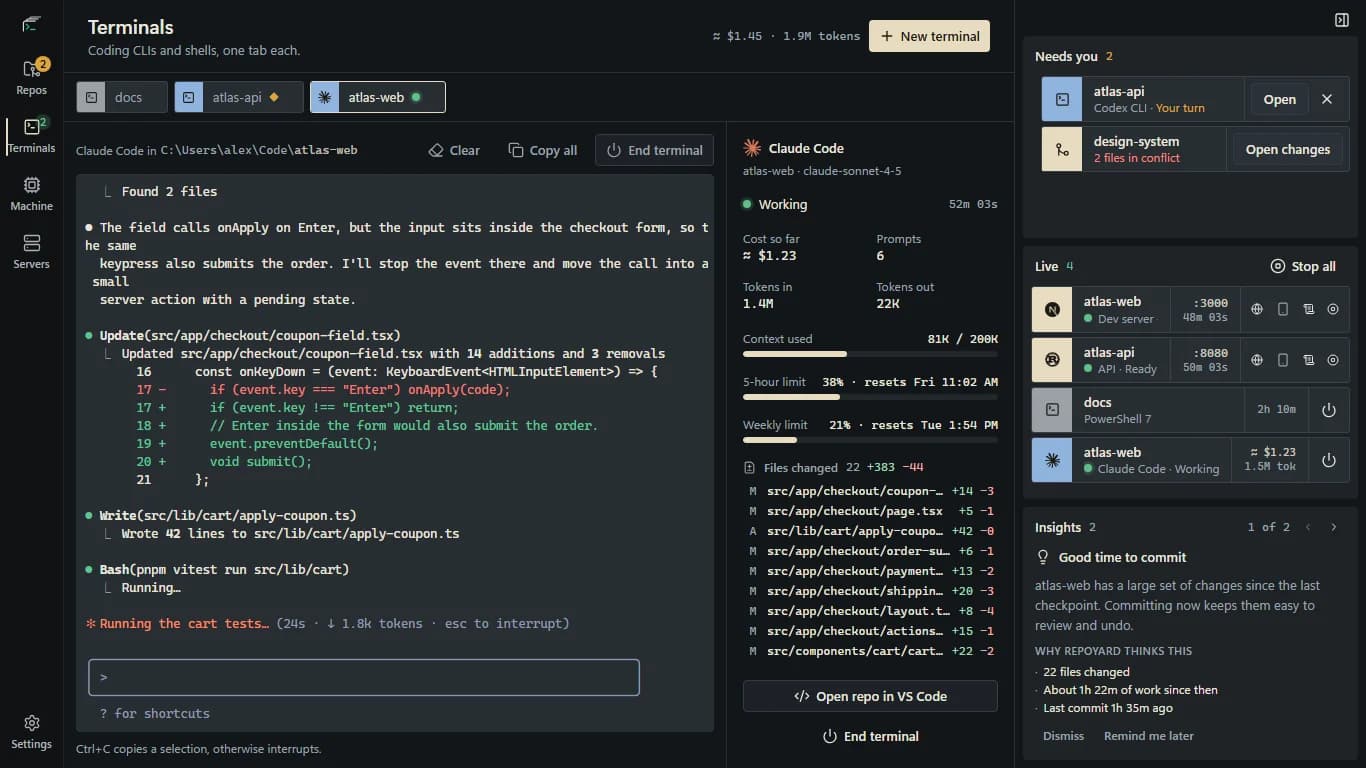Click the Context used progress bar
Screen dimensions: 1366x768
(870, 354)
